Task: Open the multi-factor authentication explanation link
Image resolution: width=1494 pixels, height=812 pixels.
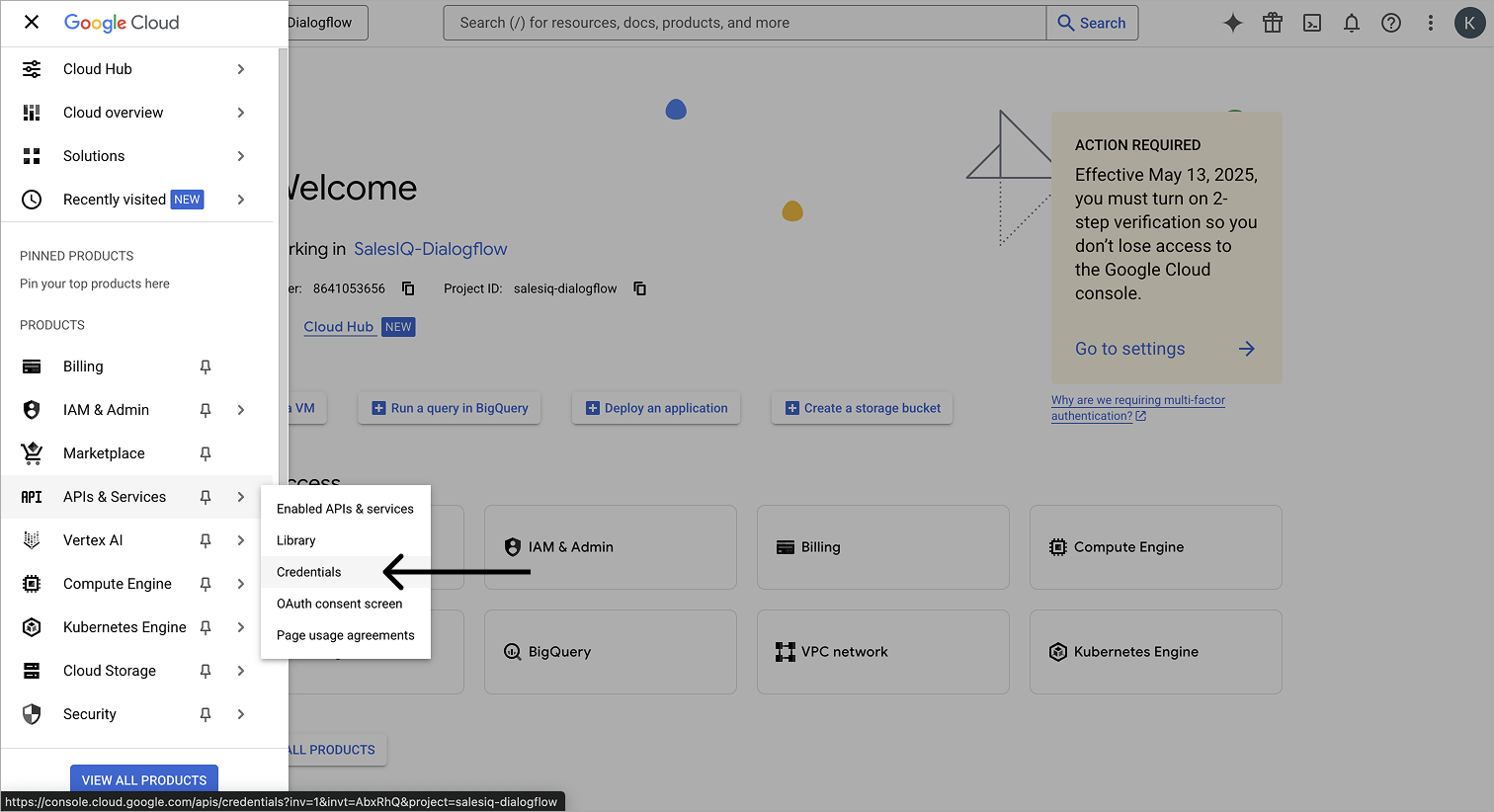Action: [1138, 408]
